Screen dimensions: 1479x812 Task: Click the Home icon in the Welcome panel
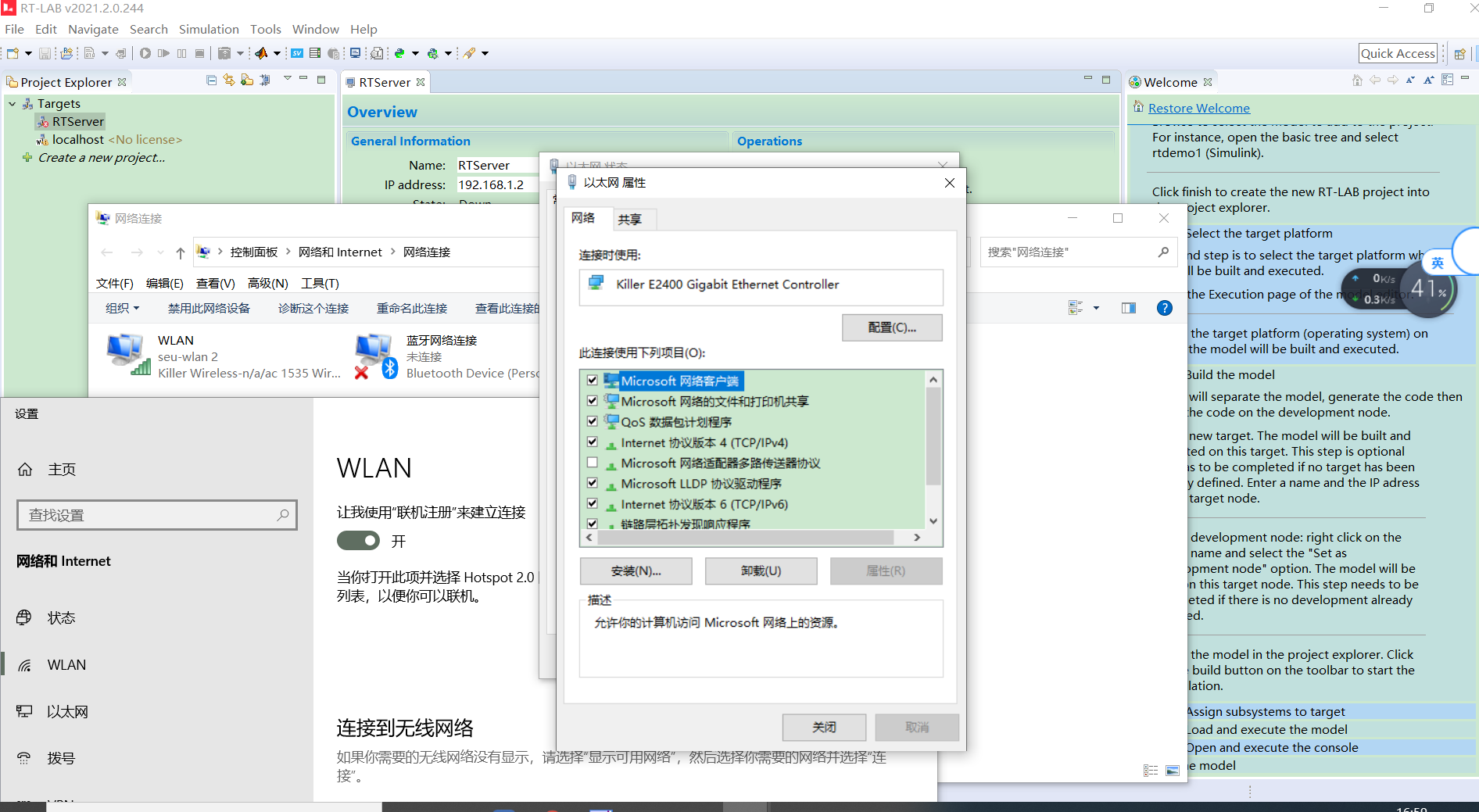1357,79
